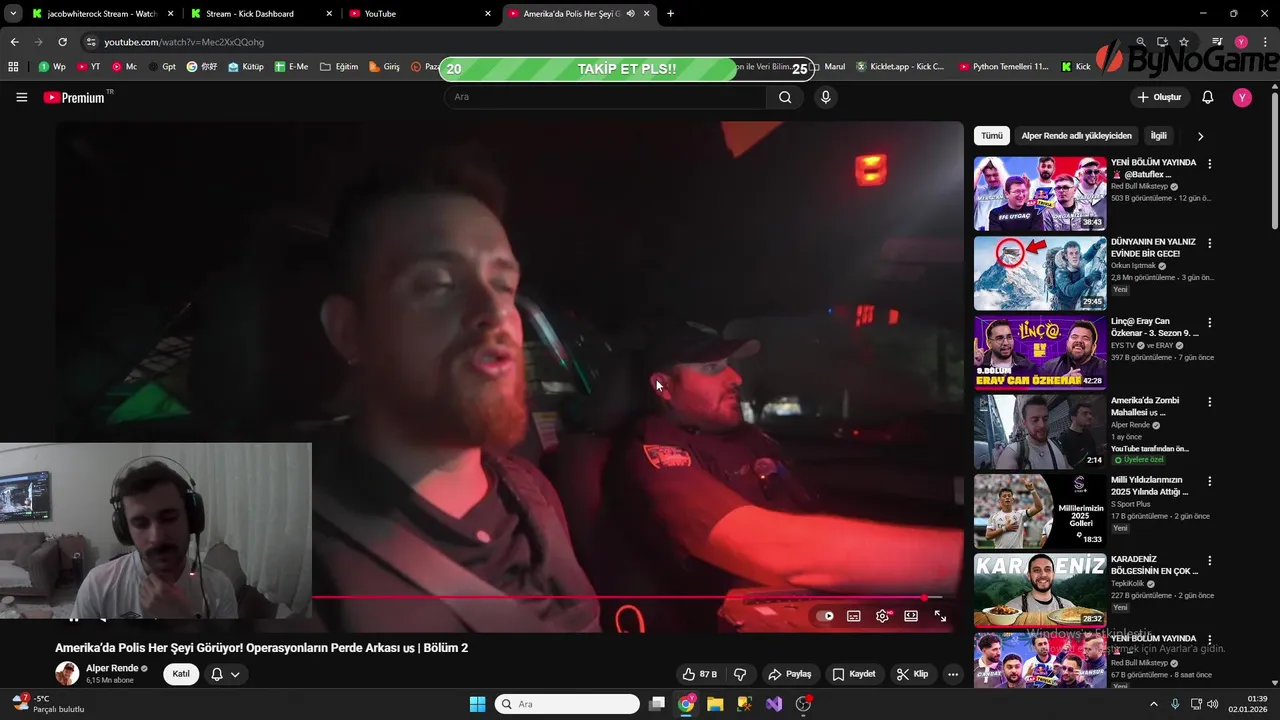Click the Klip clip button
This screenshot has width=1280, height=720.
(912, 674)
